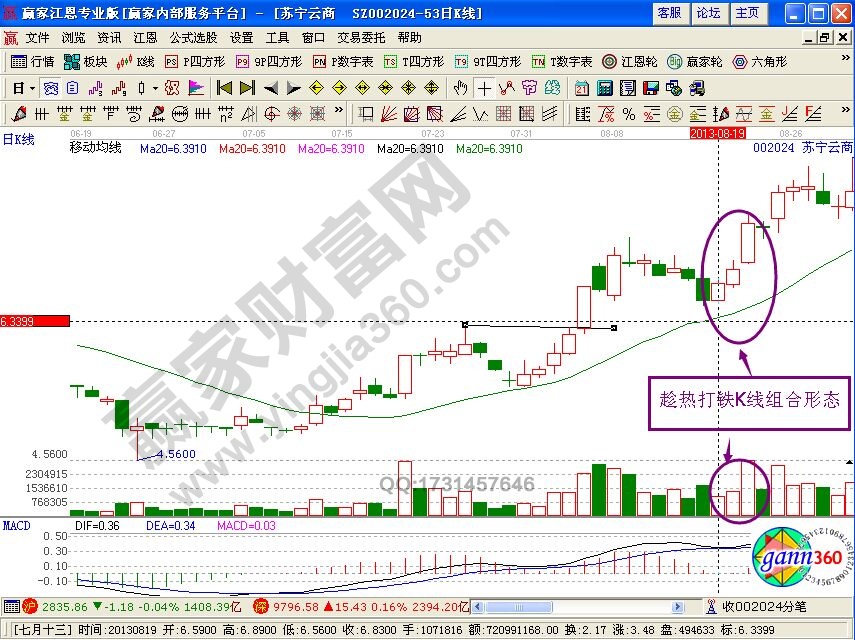Open the 公式选股 menu
Image resolution: width=855 pixels, height=640 pixels.
tap(197, 37)
